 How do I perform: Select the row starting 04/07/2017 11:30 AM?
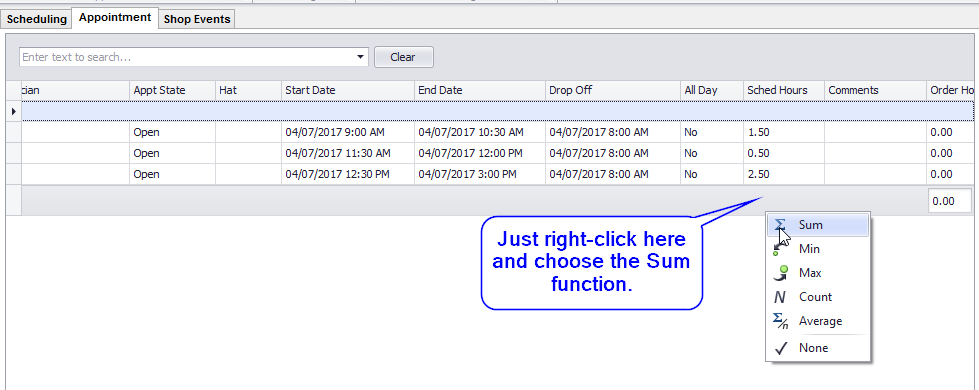point(490,153)
